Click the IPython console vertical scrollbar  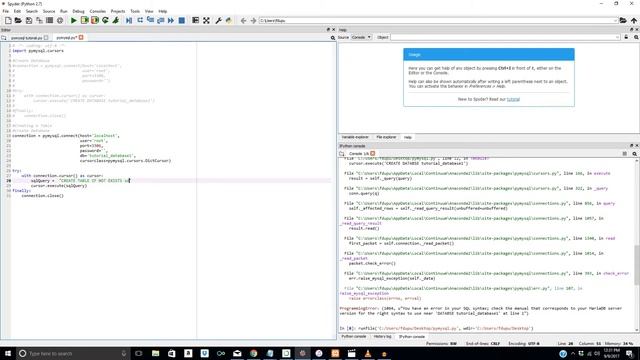coord(637,265)
